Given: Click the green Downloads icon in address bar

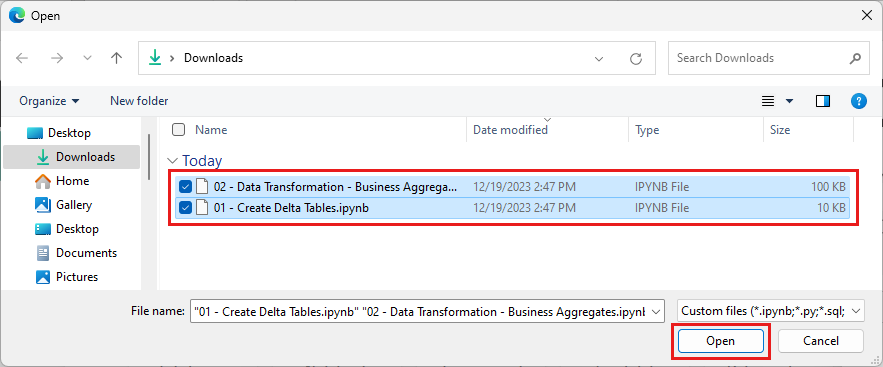Looking at the screenshot, I should 155,57.
